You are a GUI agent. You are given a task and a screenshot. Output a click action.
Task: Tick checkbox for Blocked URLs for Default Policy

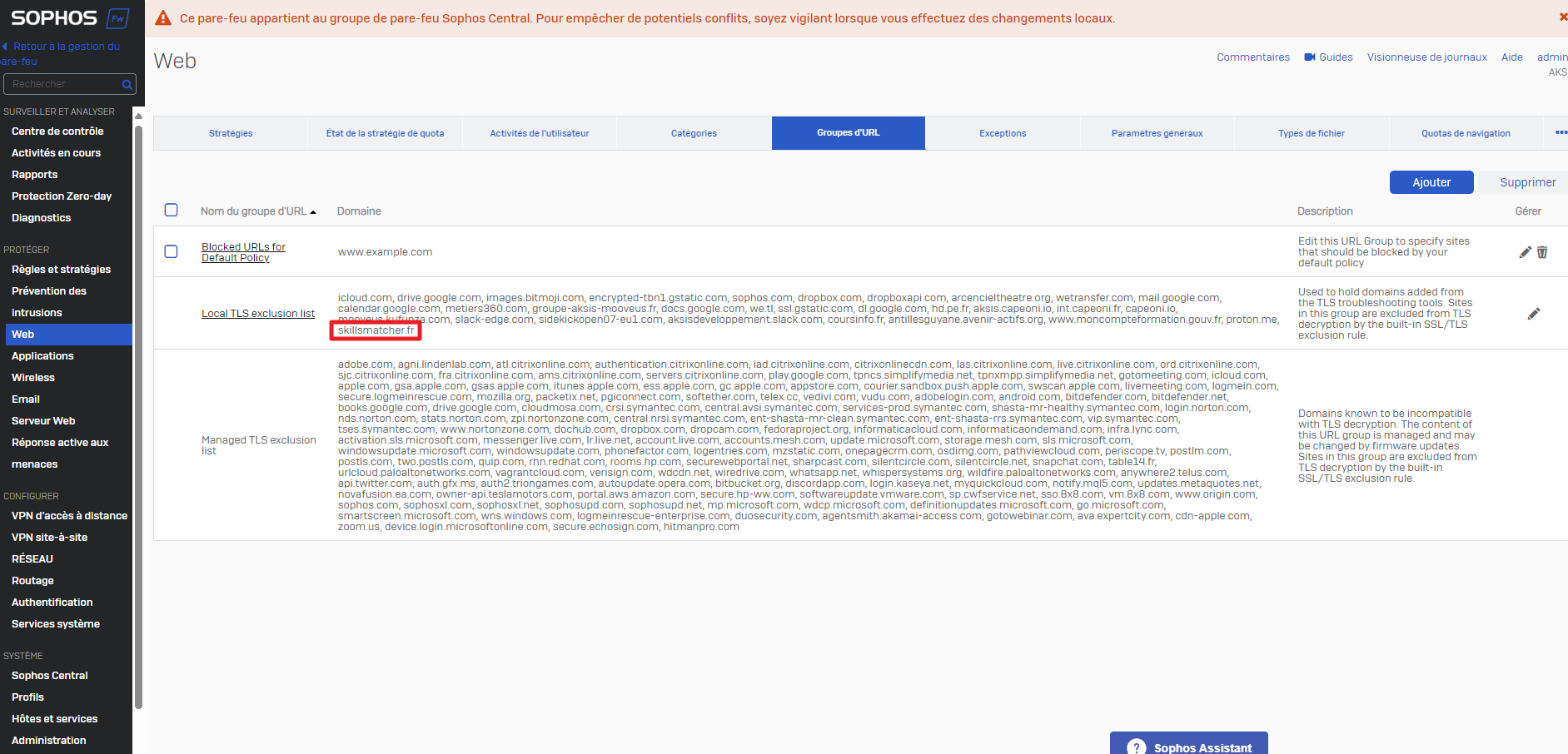172,251
